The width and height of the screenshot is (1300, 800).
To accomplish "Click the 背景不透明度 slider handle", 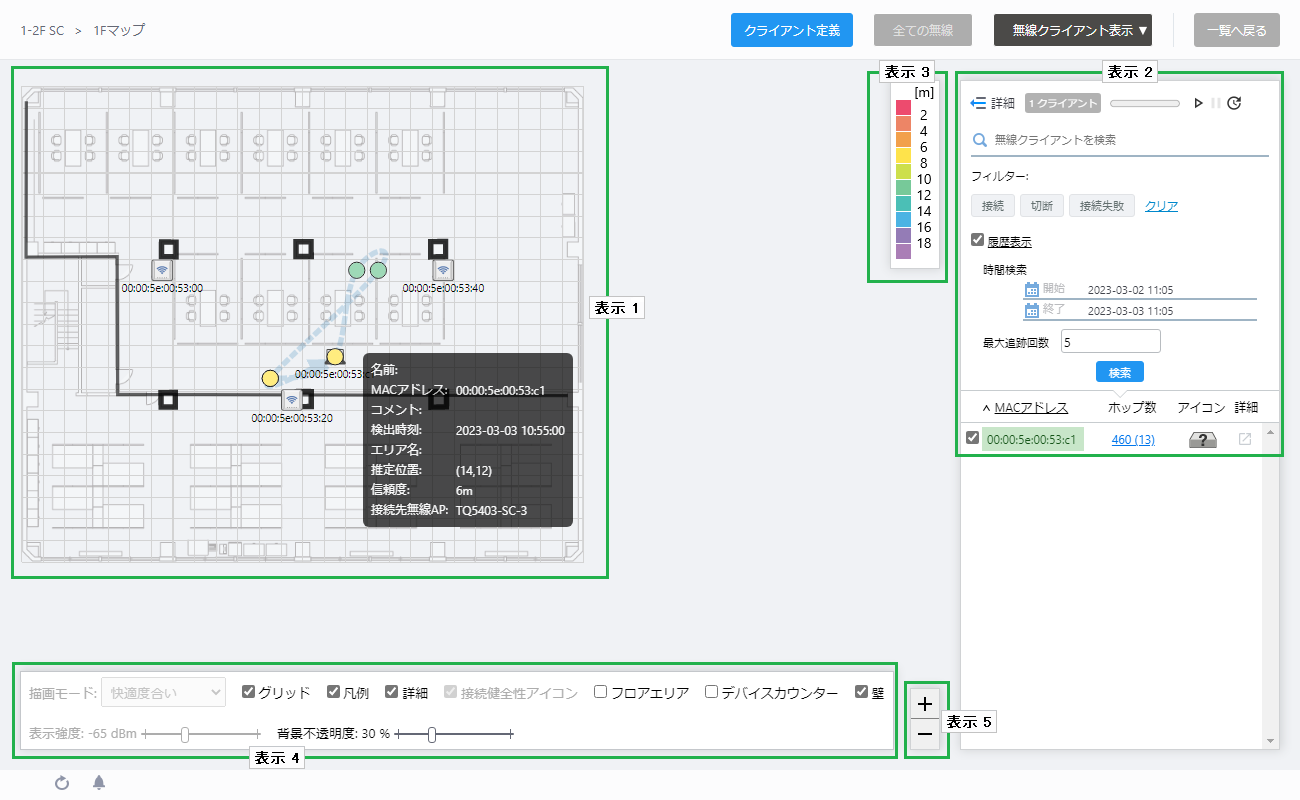I will (432, 735).
